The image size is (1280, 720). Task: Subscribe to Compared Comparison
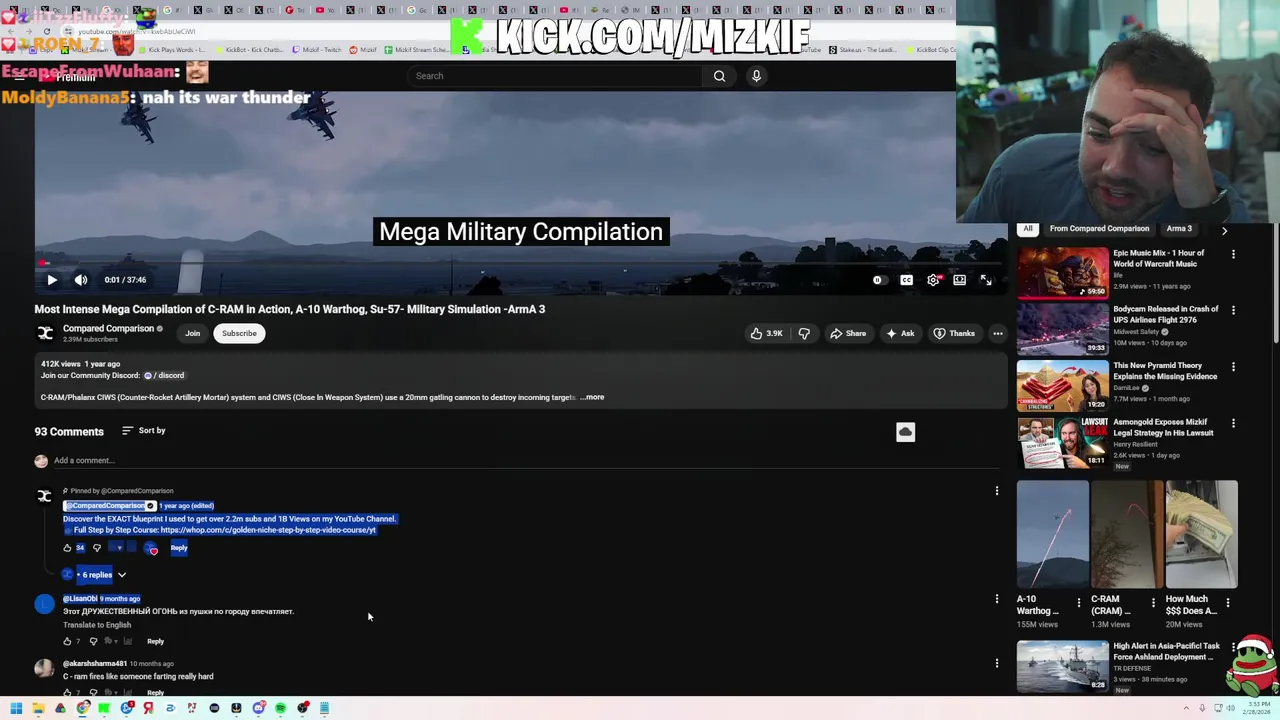239,333
